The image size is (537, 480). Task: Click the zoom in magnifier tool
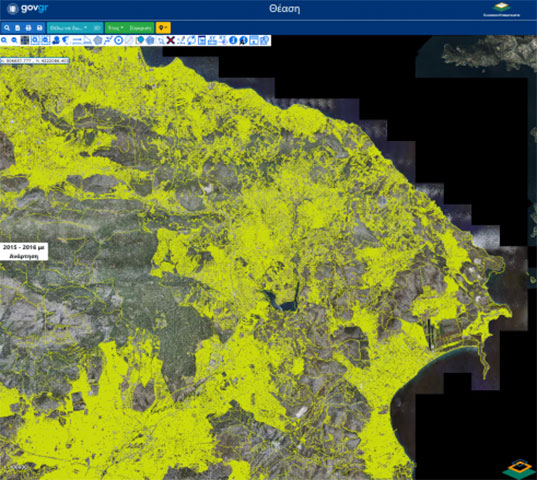coord(4,40)
